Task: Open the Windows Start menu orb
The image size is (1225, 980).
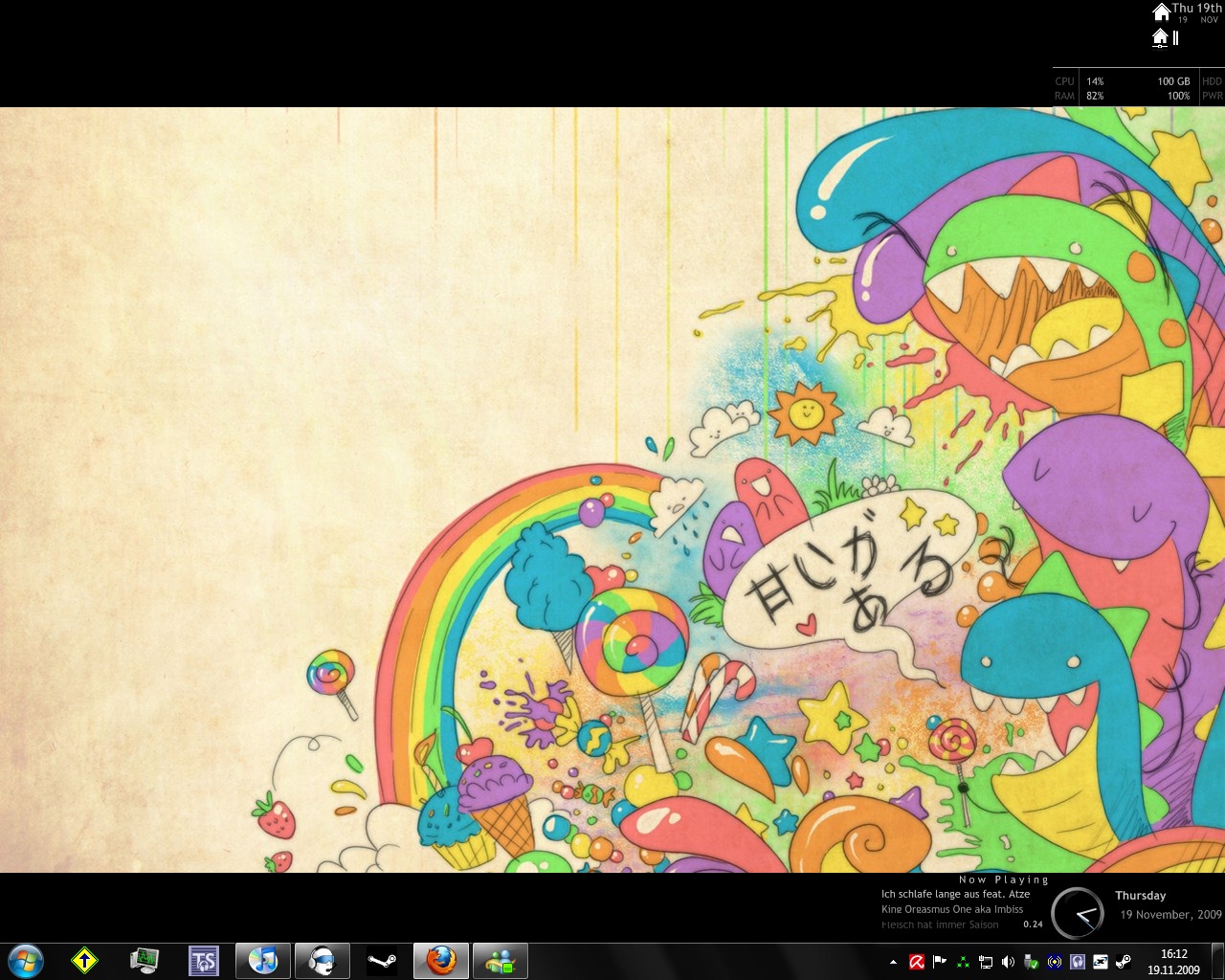Action: point(26,961)
